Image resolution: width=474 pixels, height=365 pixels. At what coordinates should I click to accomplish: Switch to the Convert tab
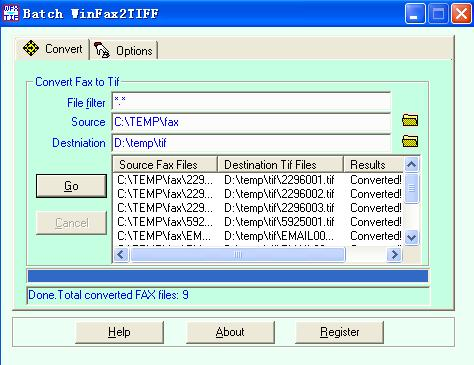pyautogui.click(x=52, y=49)
